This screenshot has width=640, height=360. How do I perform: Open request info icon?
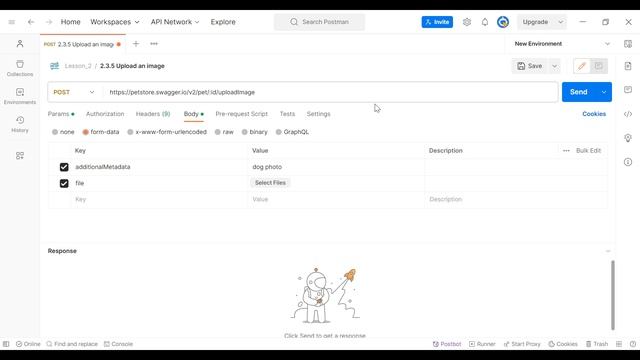628,162
